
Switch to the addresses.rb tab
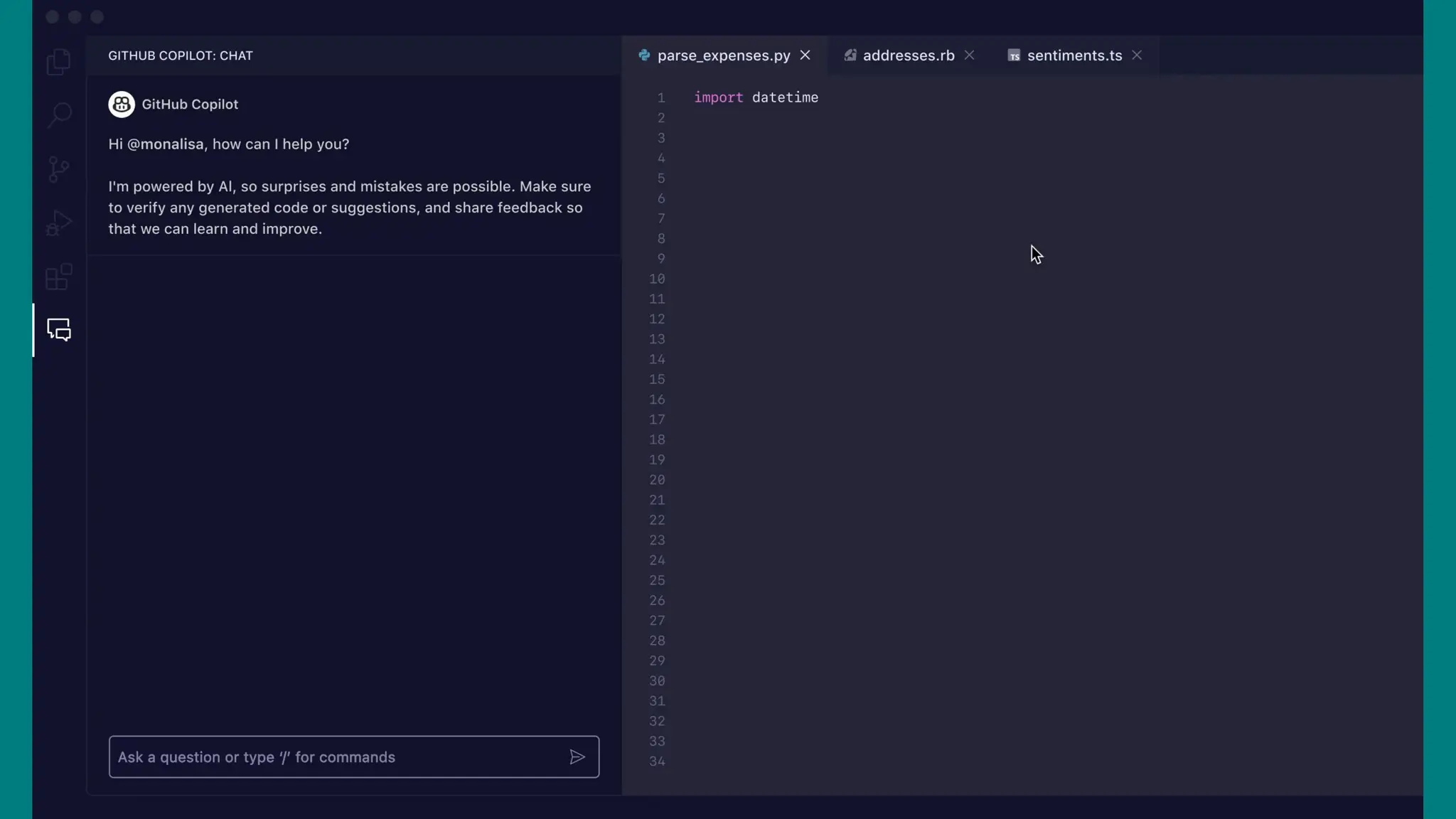[908, 55]
